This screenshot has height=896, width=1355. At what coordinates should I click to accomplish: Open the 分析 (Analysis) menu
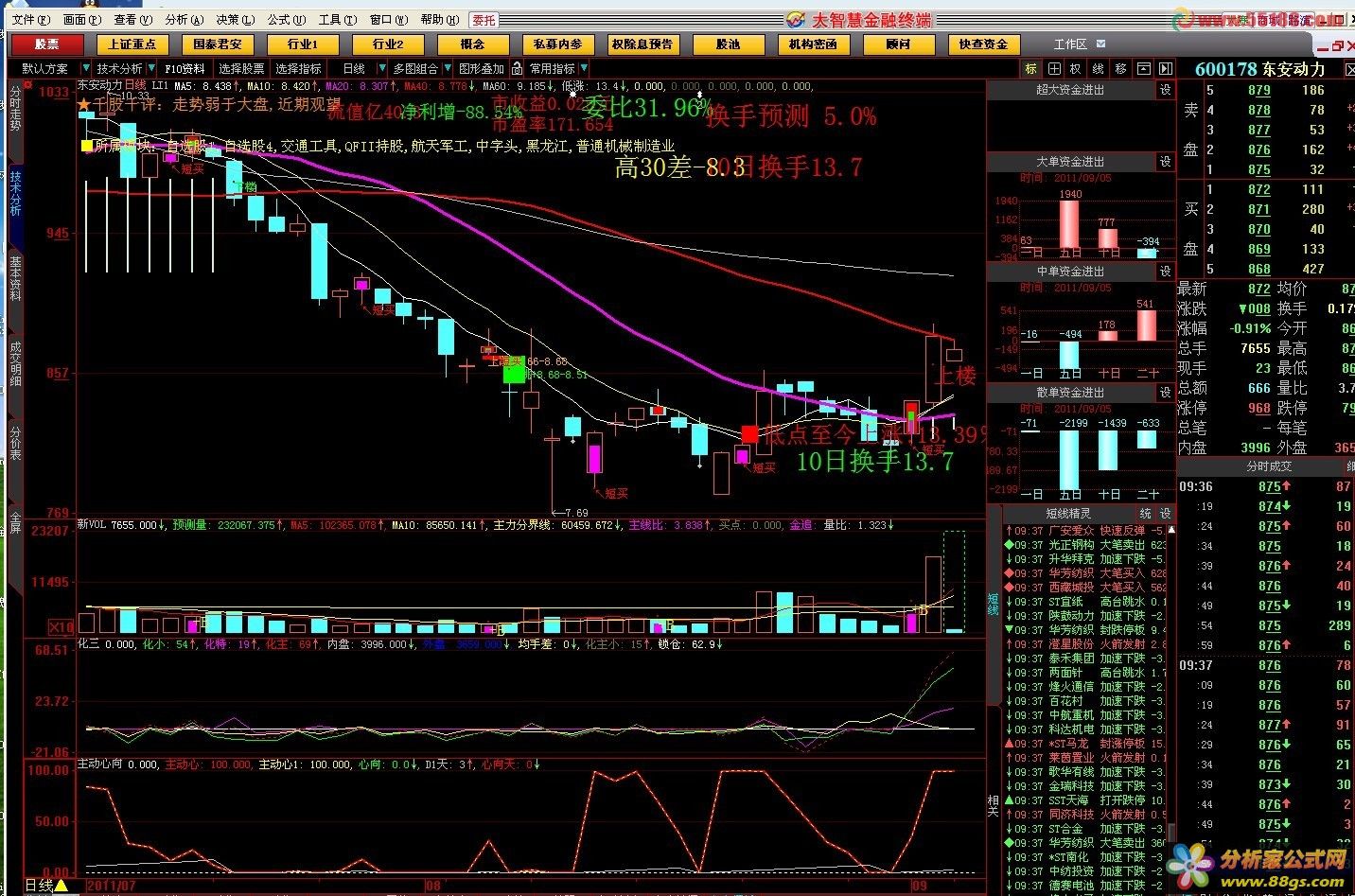click(x=184, y=19)
